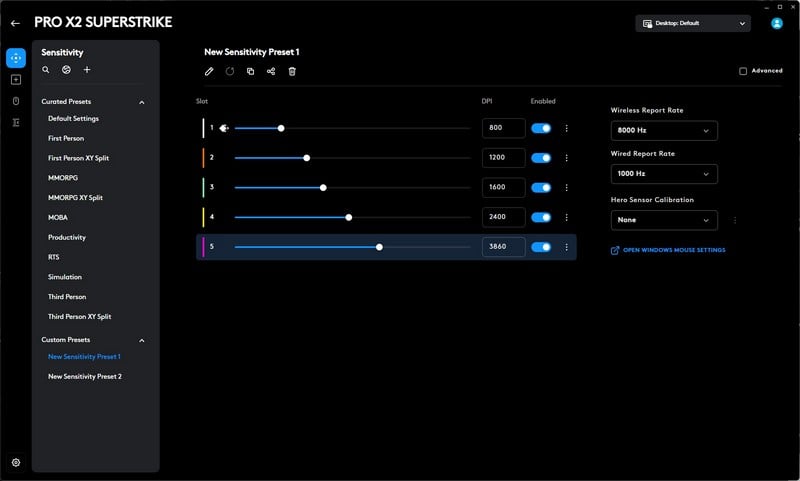Open more options for slot 2
800x481 pixels.
pos(566,158)
